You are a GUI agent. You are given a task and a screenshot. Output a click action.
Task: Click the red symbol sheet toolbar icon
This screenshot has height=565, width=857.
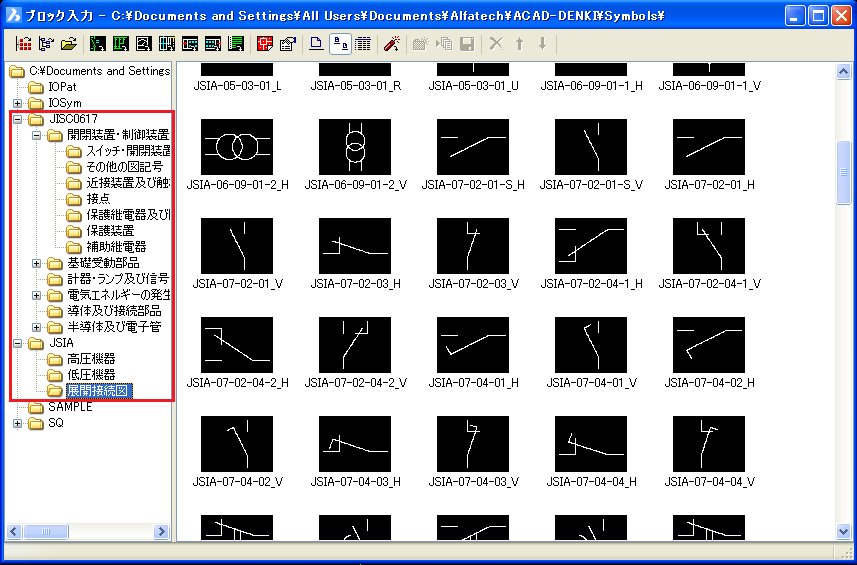[265, 44]
